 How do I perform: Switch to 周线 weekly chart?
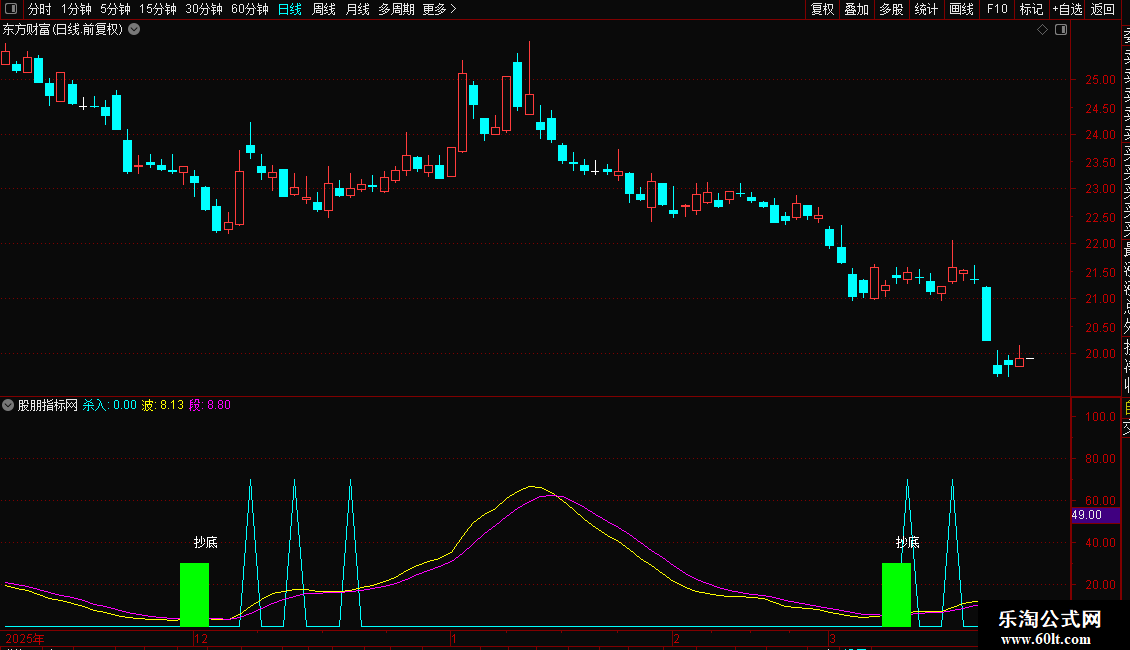324,9
